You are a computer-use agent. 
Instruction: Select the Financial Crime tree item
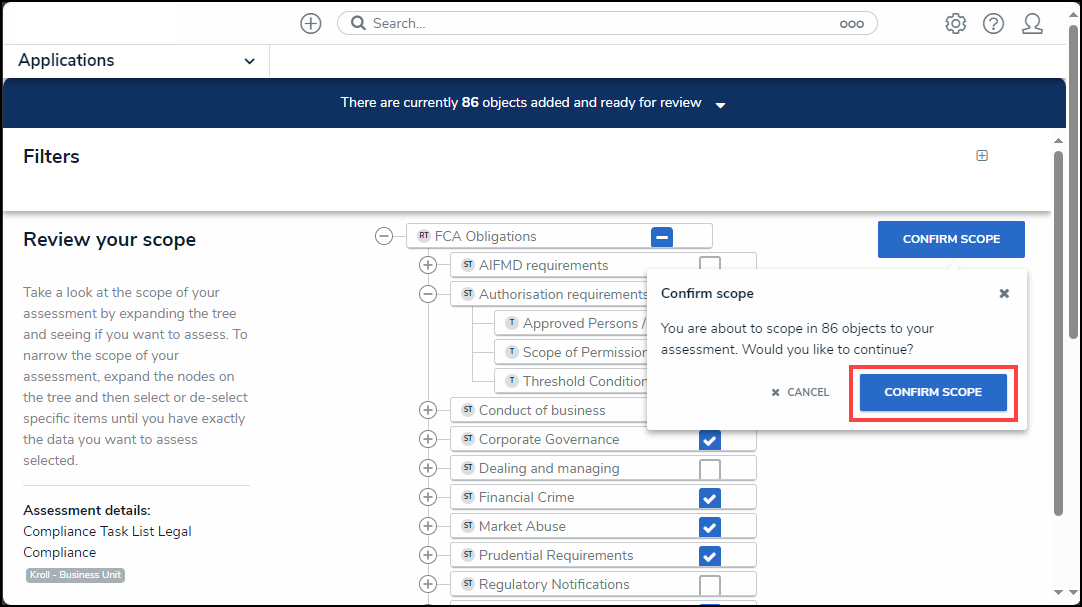526,497
